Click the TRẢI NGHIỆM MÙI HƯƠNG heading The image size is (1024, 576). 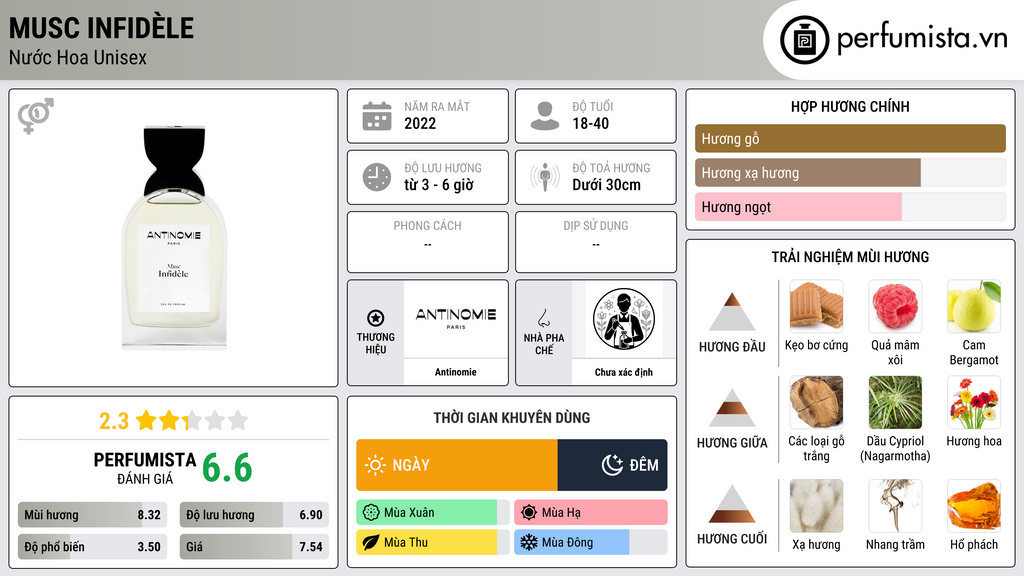click(x=850, y=257)
